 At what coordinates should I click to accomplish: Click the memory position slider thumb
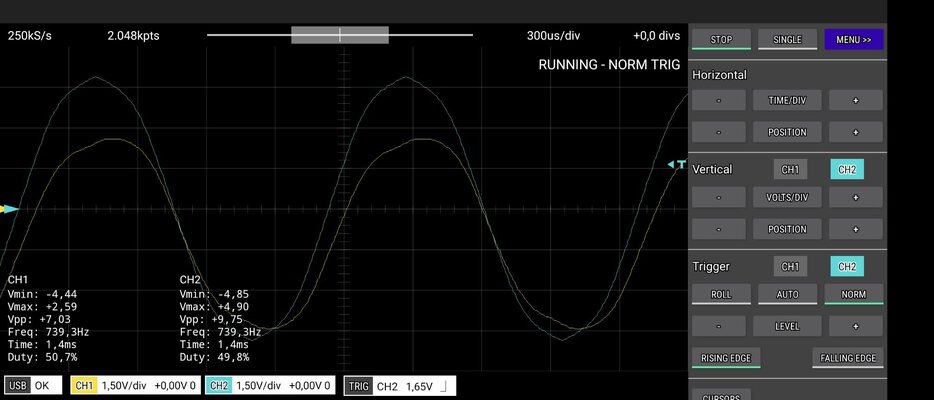(x=340, y=35)
